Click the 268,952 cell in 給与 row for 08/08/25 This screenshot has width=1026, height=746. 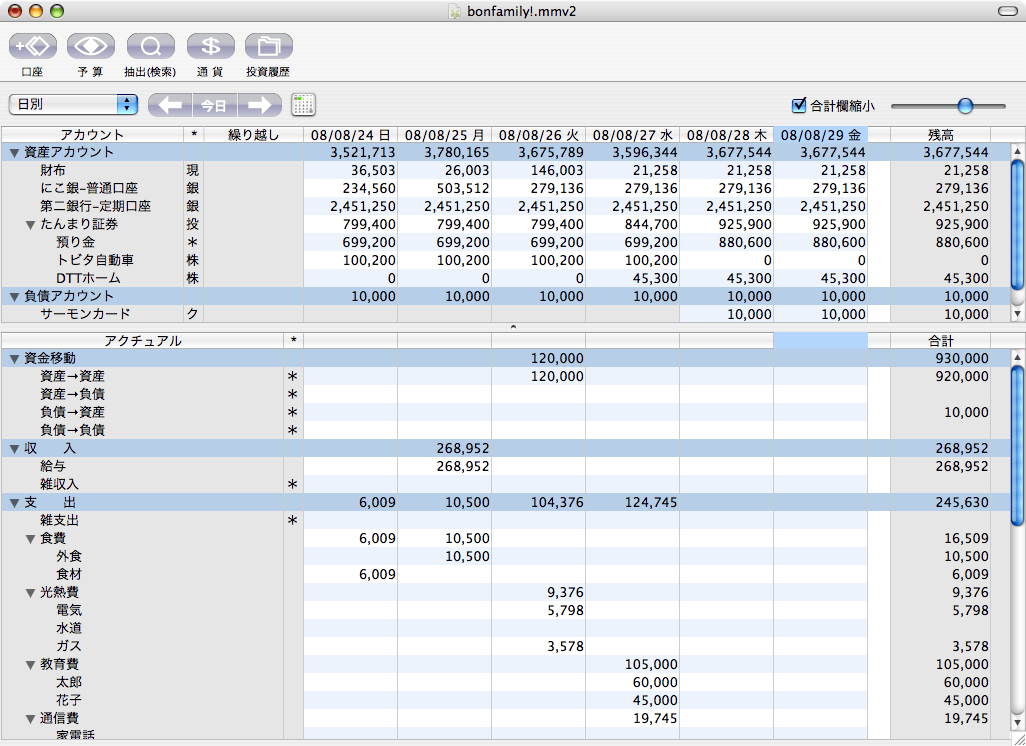(x=444, y=467)
